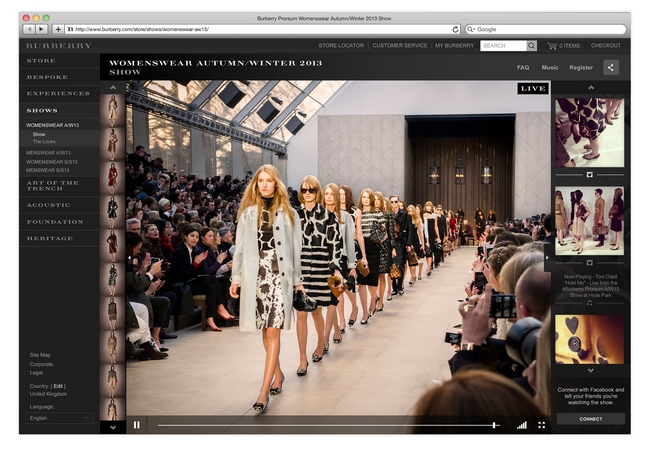Viewport: 650px width, 449px height.
Task: Click LIVE badge on video
Action: (x=533, y=88)
